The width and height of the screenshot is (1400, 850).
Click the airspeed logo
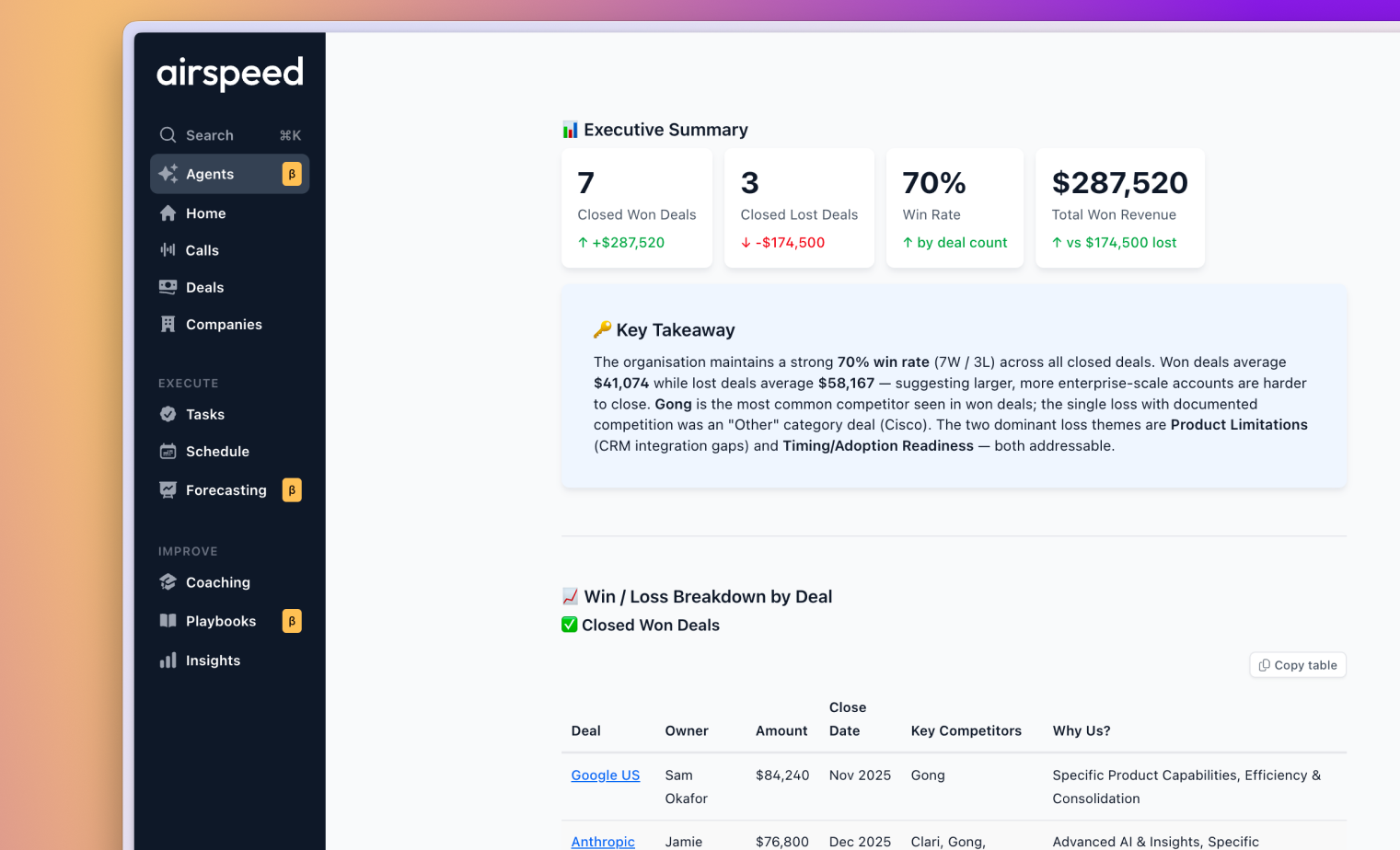pos(230,73)
